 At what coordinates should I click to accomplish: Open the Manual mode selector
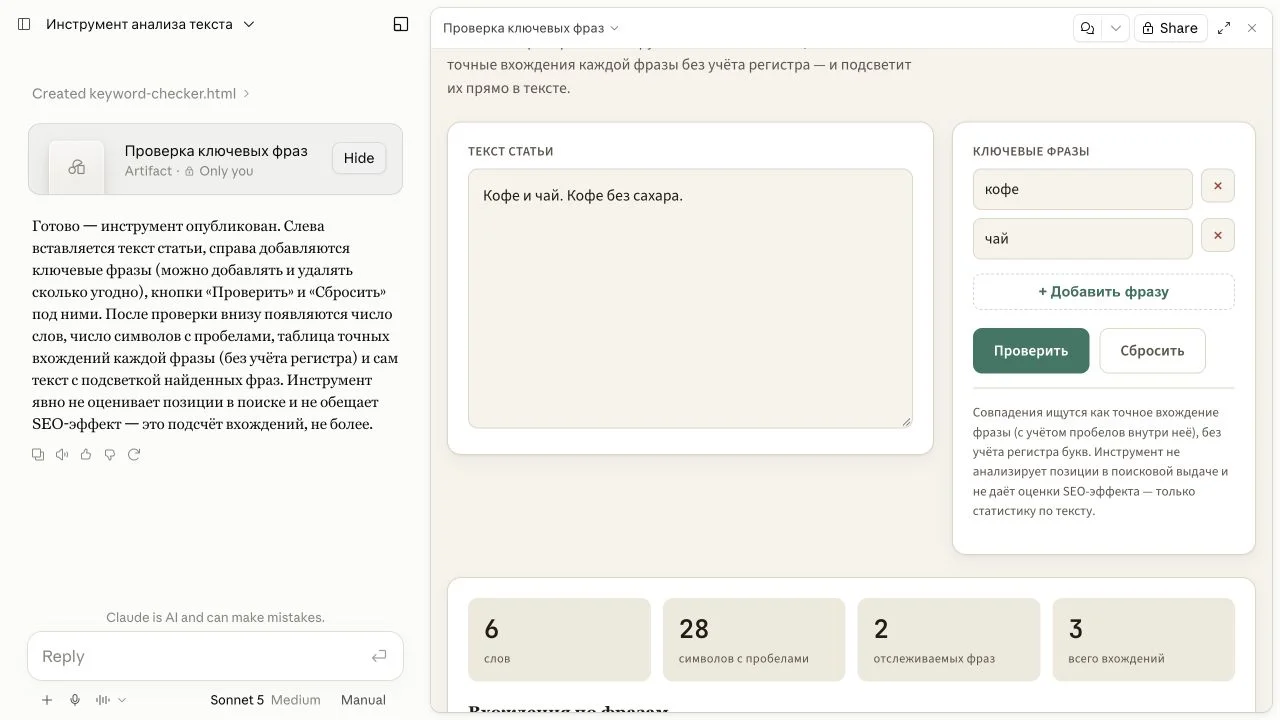[363, 700]
